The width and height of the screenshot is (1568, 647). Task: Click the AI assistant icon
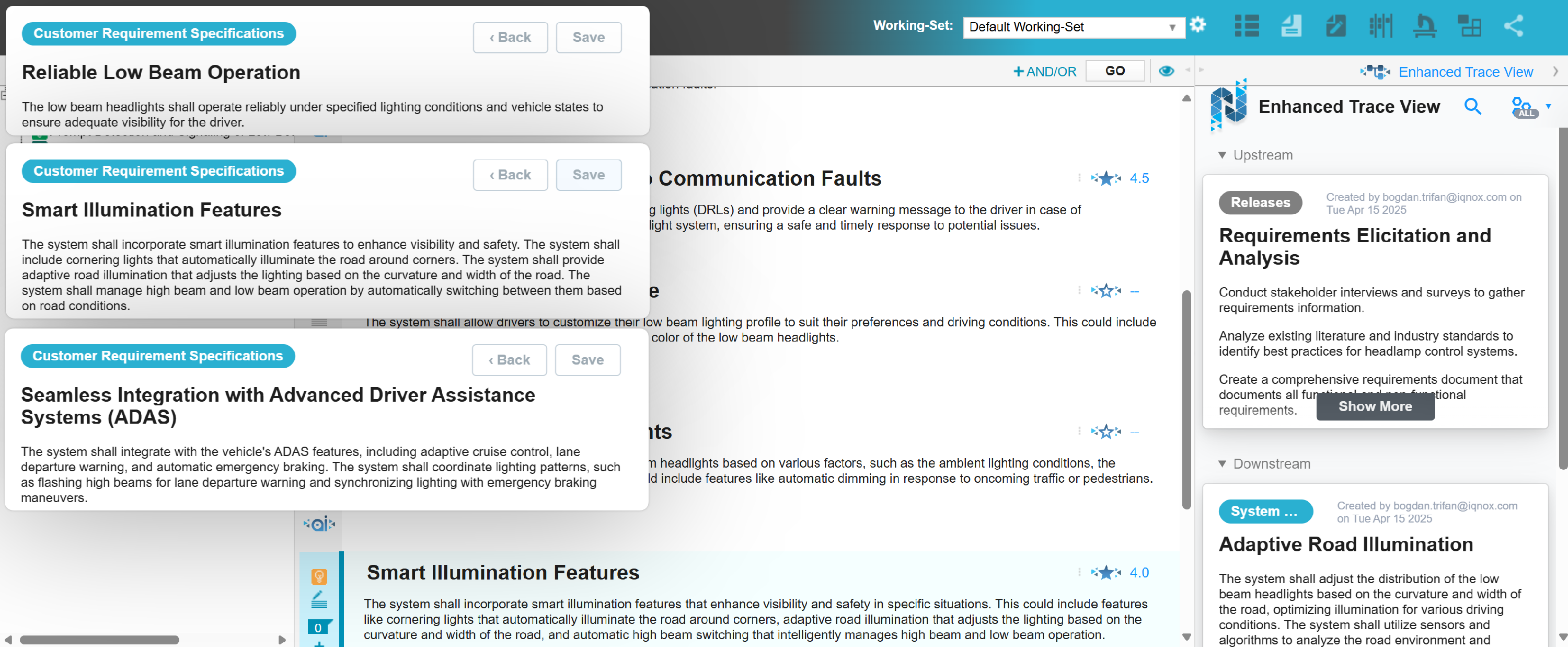319,524
